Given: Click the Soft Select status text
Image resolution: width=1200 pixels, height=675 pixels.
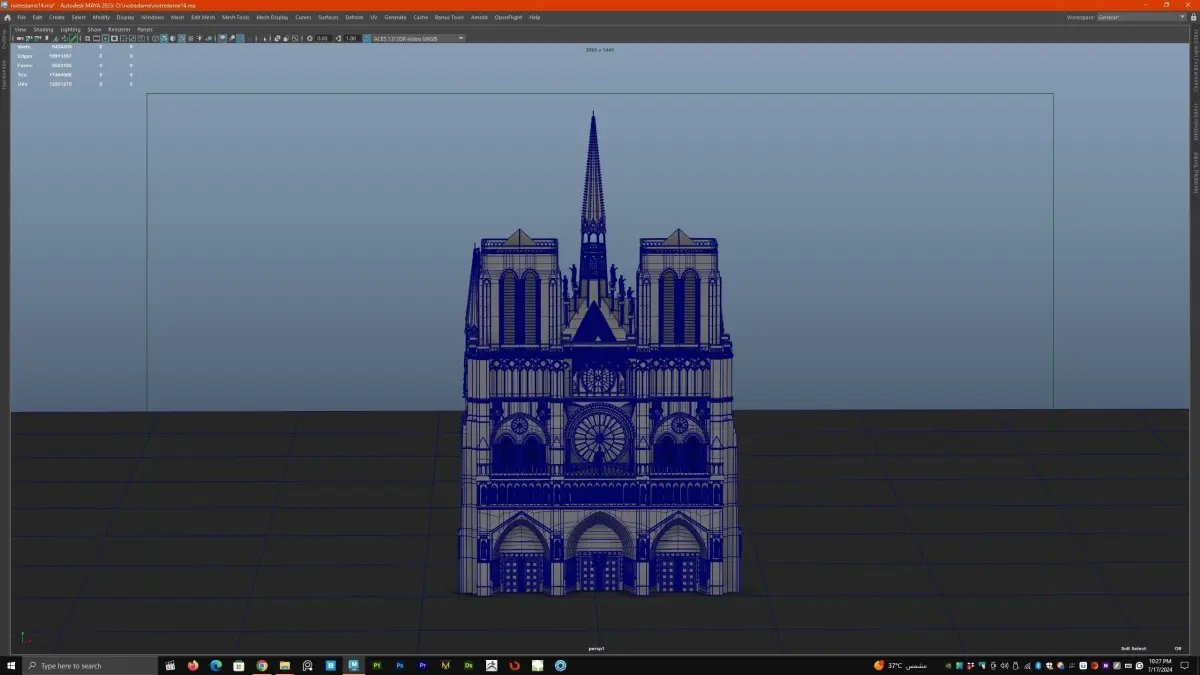Looking at the screenshot, I should [x=1133, y=648].
